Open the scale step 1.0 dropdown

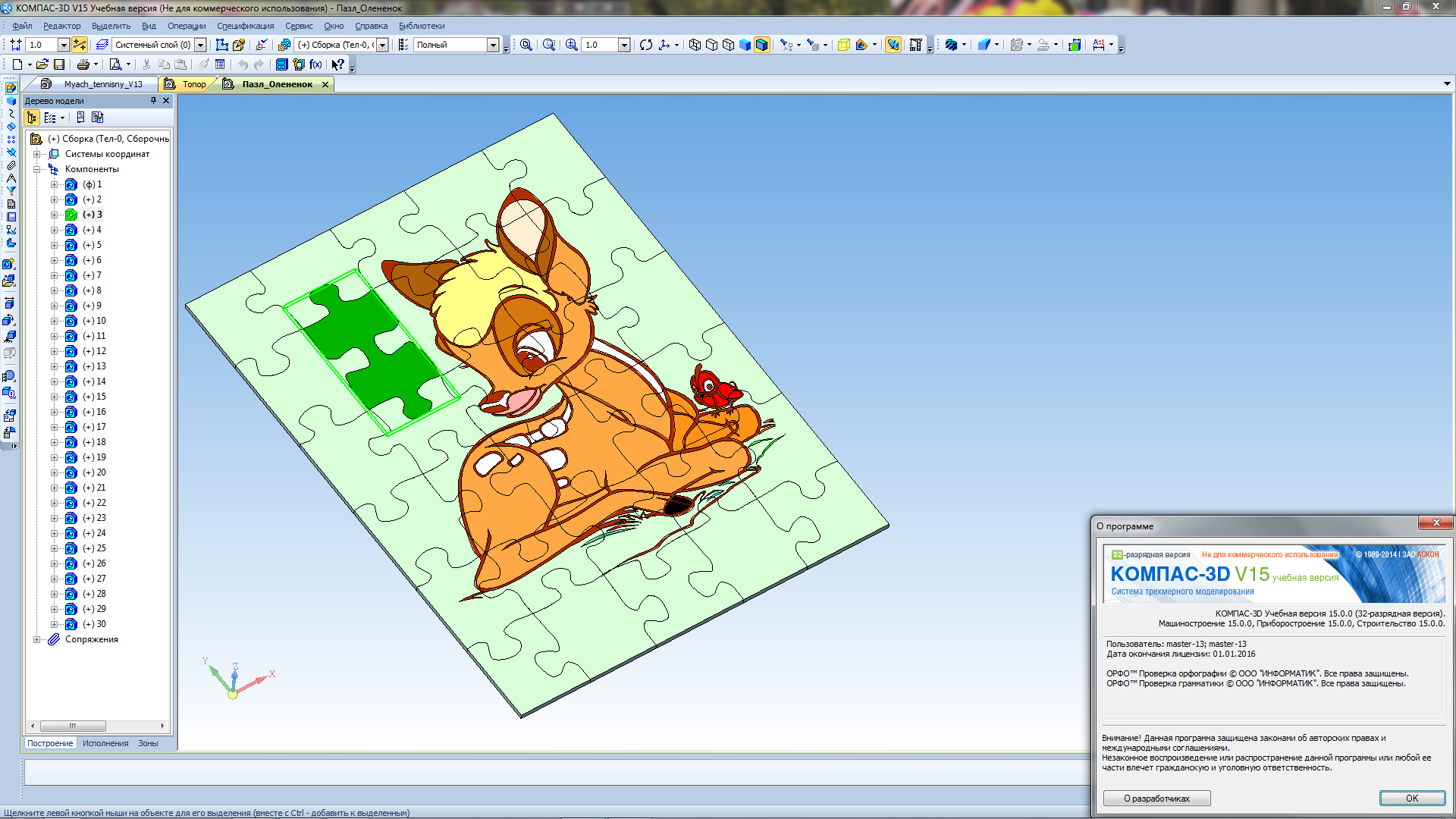[64, 45]
